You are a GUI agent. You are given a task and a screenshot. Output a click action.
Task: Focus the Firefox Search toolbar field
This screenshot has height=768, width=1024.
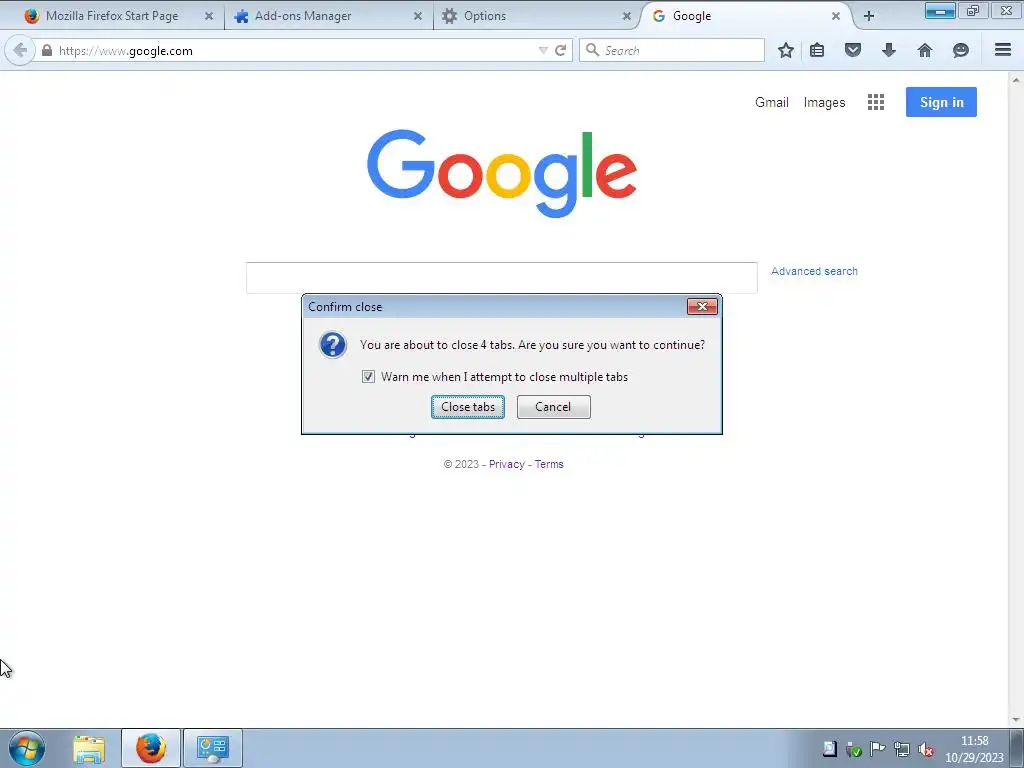[x=672, y=50]
